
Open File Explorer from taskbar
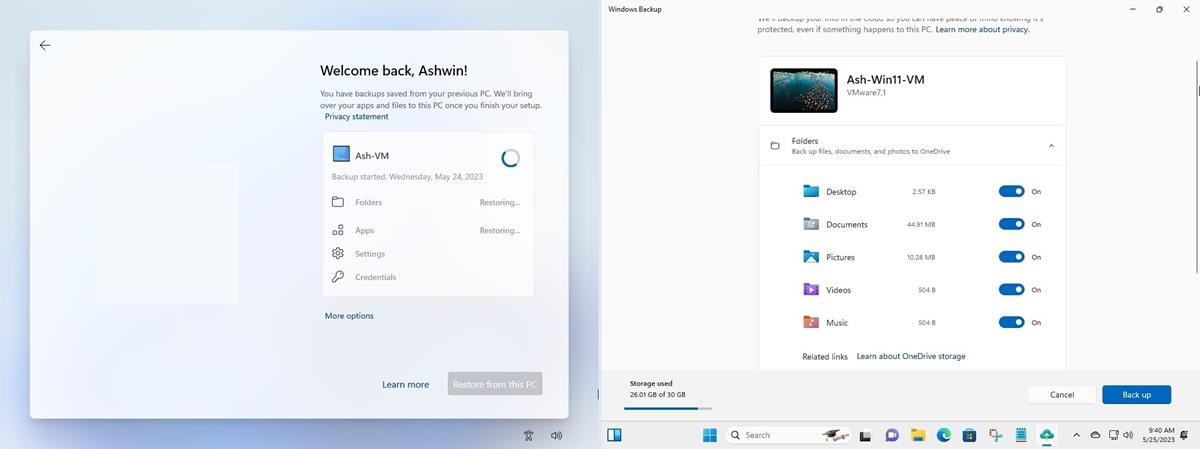tap(918, 435)
